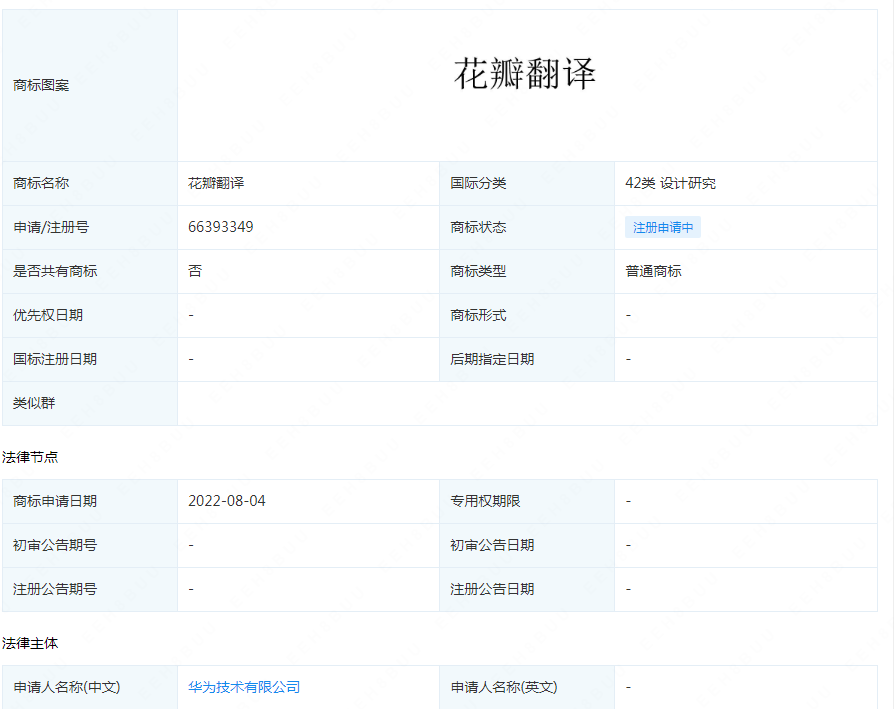Click the 普通商标 trademark type value

[653, 271]
